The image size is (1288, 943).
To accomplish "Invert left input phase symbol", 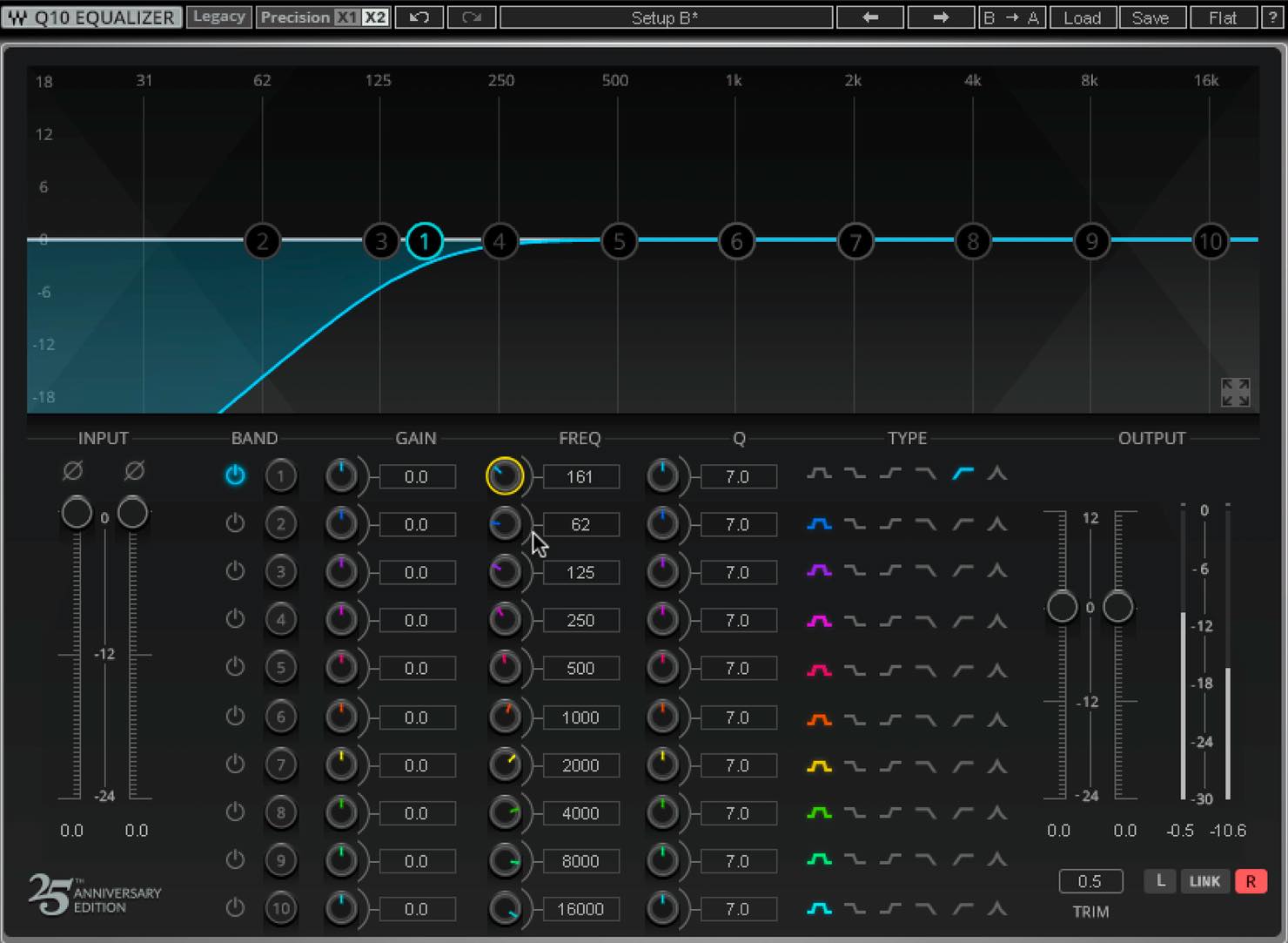I will [x=73, y=471].
